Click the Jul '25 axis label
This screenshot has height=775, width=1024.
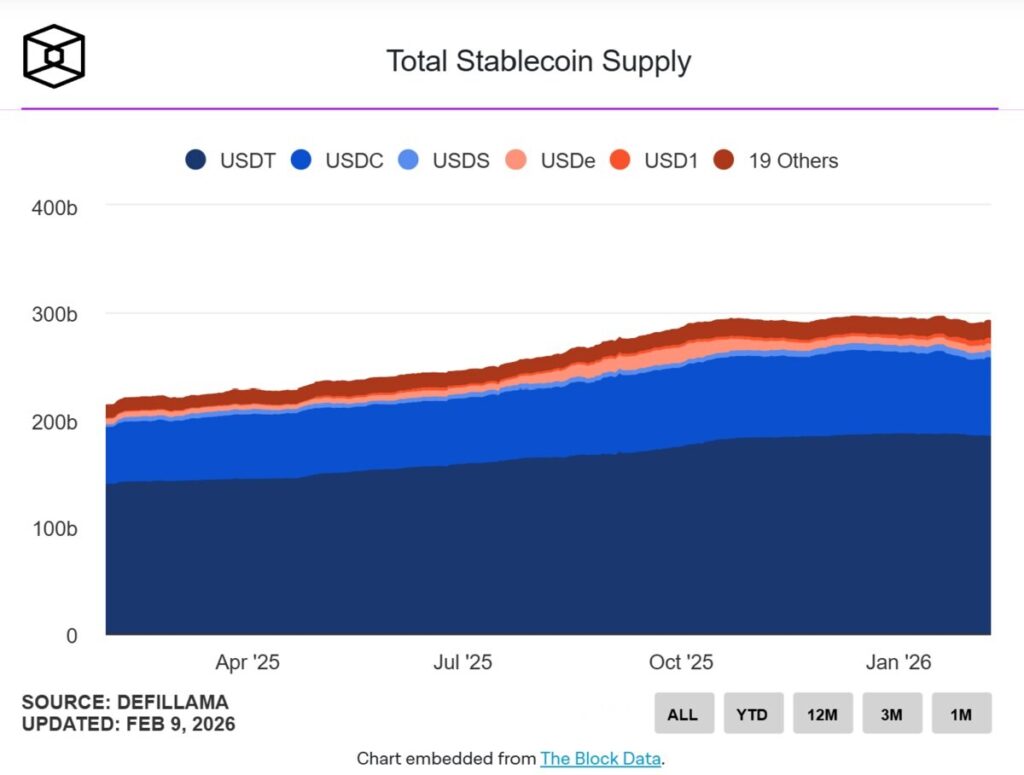pos(463,662)
